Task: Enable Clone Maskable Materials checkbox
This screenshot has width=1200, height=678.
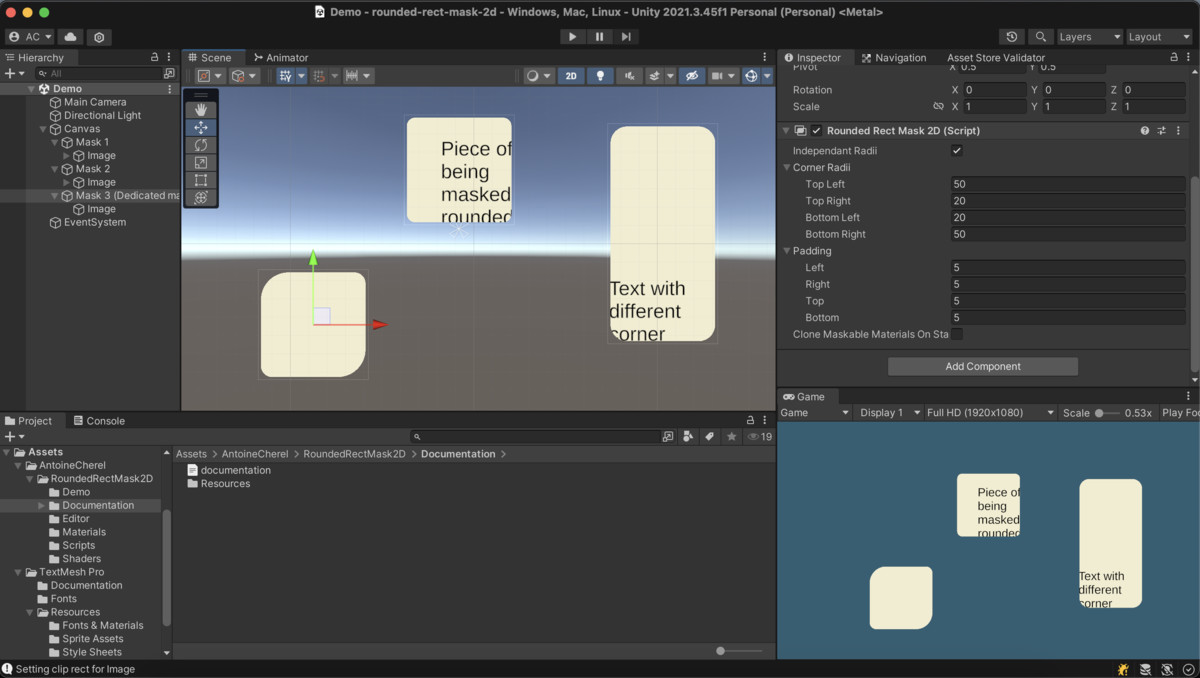Action: click(957, 334)
